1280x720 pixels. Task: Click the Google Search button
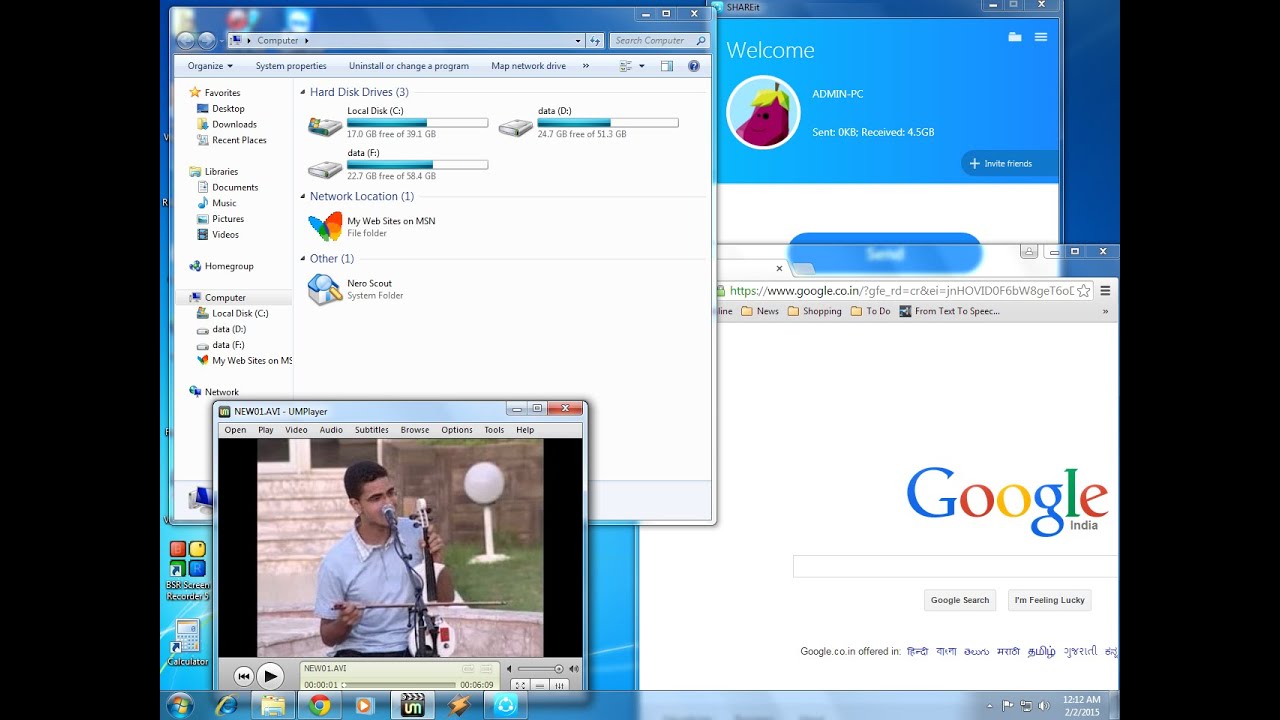click(960, 600)
